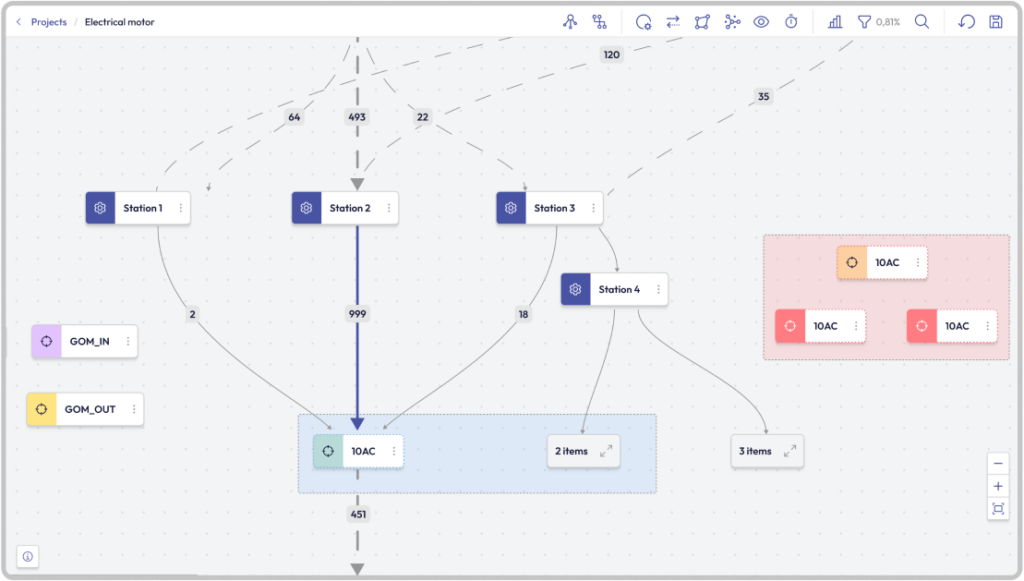This screenshot has width=1024, height=581.
Task: Click the stopwatch timer icon
Action: click(x=791, y=22)
